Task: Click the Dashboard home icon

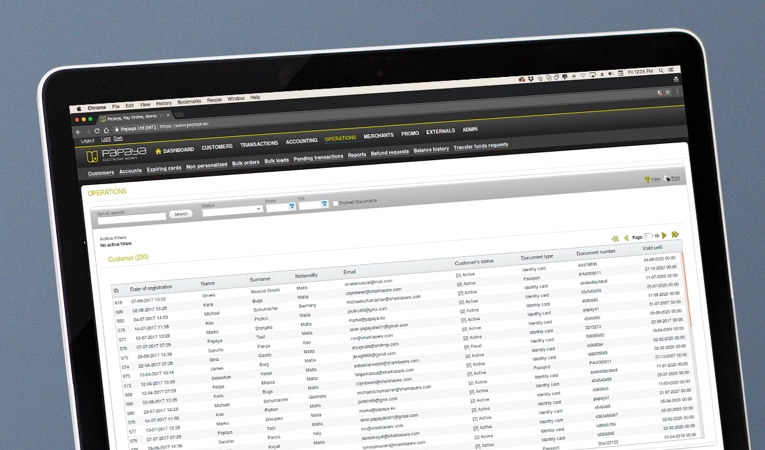Action: (x=158, y=149)
